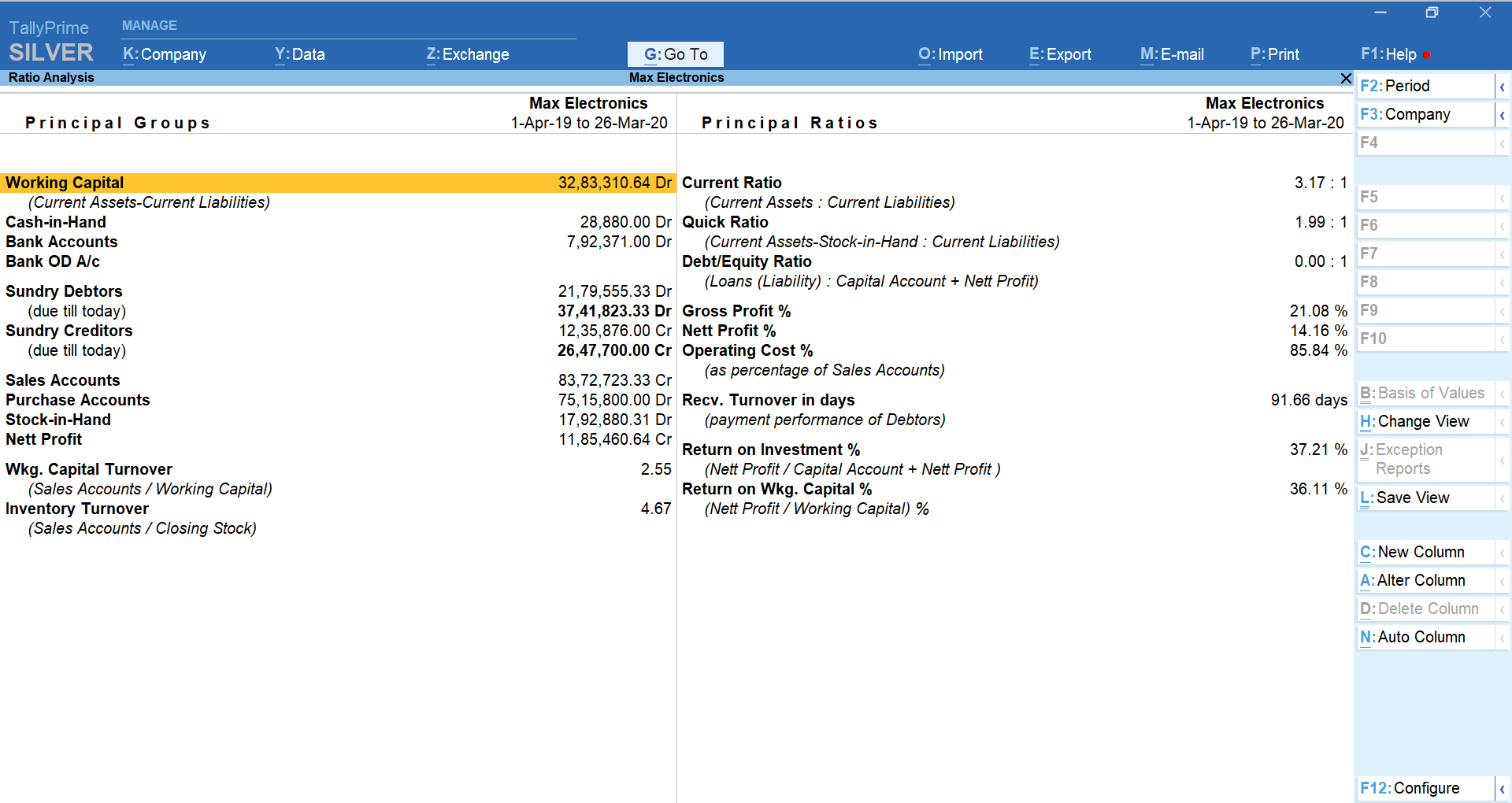Image resolution: width=1512 pixels, height=803 pixels.
Task: Click the chevron beside L Save View
Action: tap(1503, 498)
